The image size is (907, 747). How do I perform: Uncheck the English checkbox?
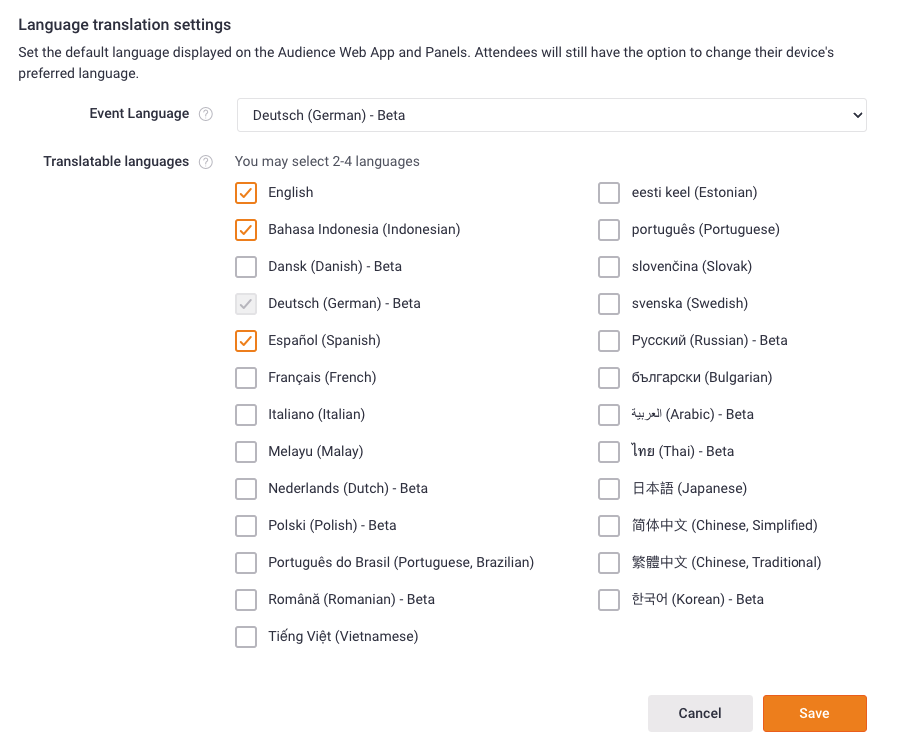point(246,192)
